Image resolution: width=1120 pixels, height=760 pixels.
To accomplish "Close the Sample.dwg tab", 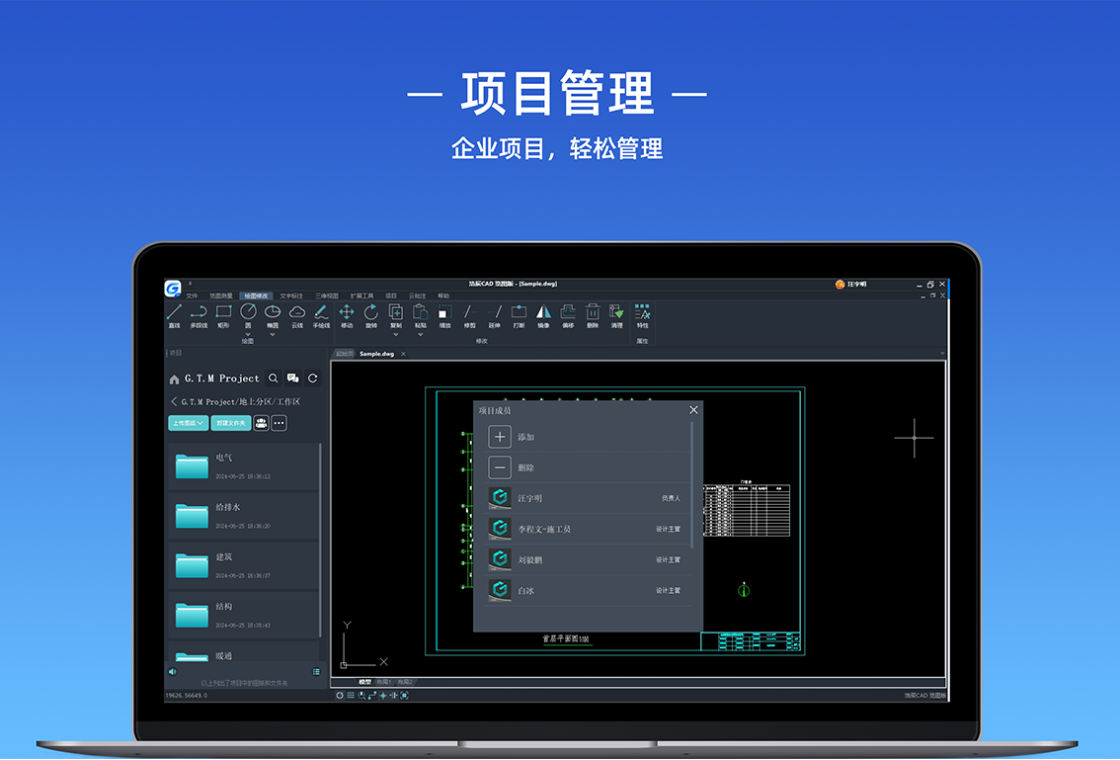I will click(404, 354).
